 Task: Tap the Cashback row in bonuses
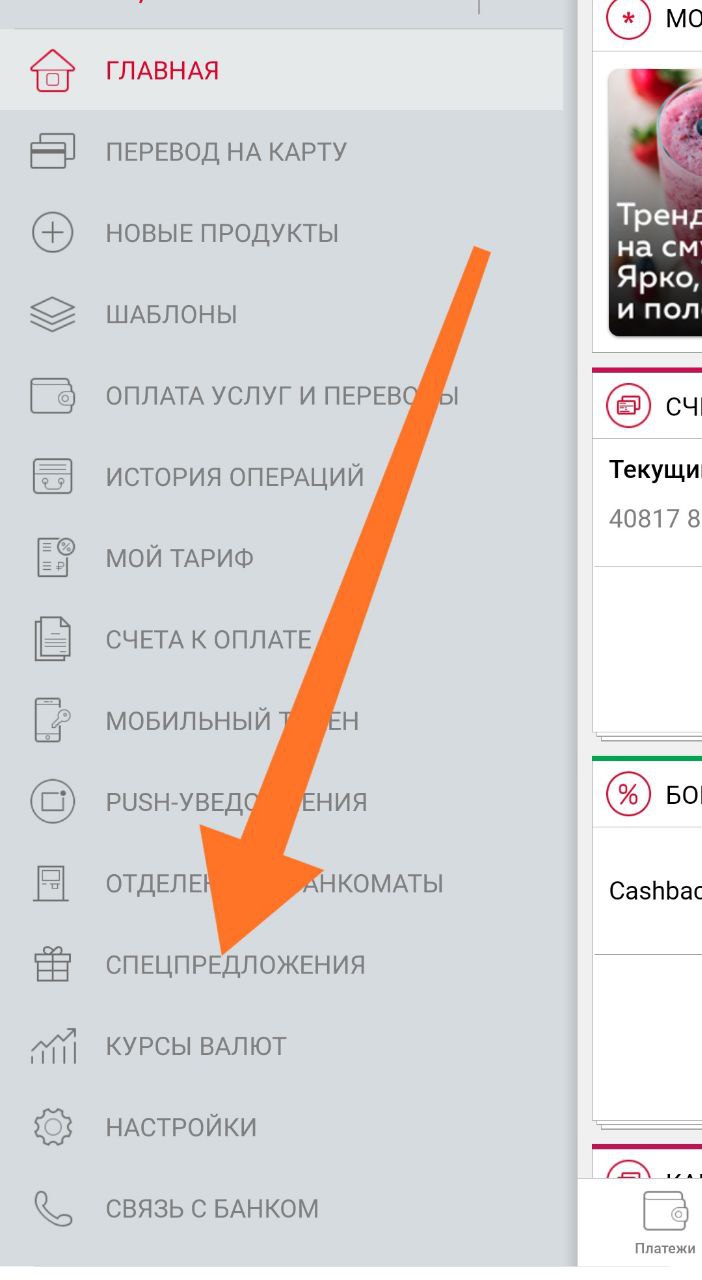click(648, 891)
